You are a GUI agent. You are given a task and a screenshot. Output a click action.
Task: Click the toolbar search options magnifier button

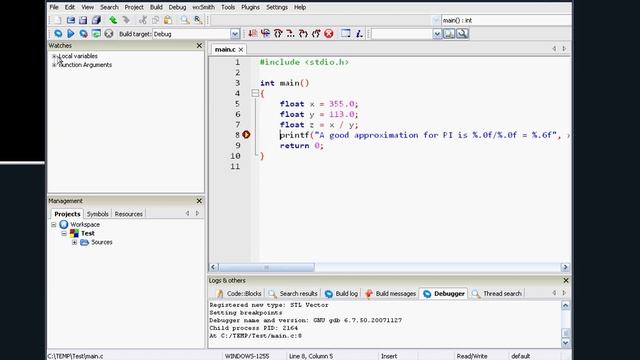[x=462, y=34]
